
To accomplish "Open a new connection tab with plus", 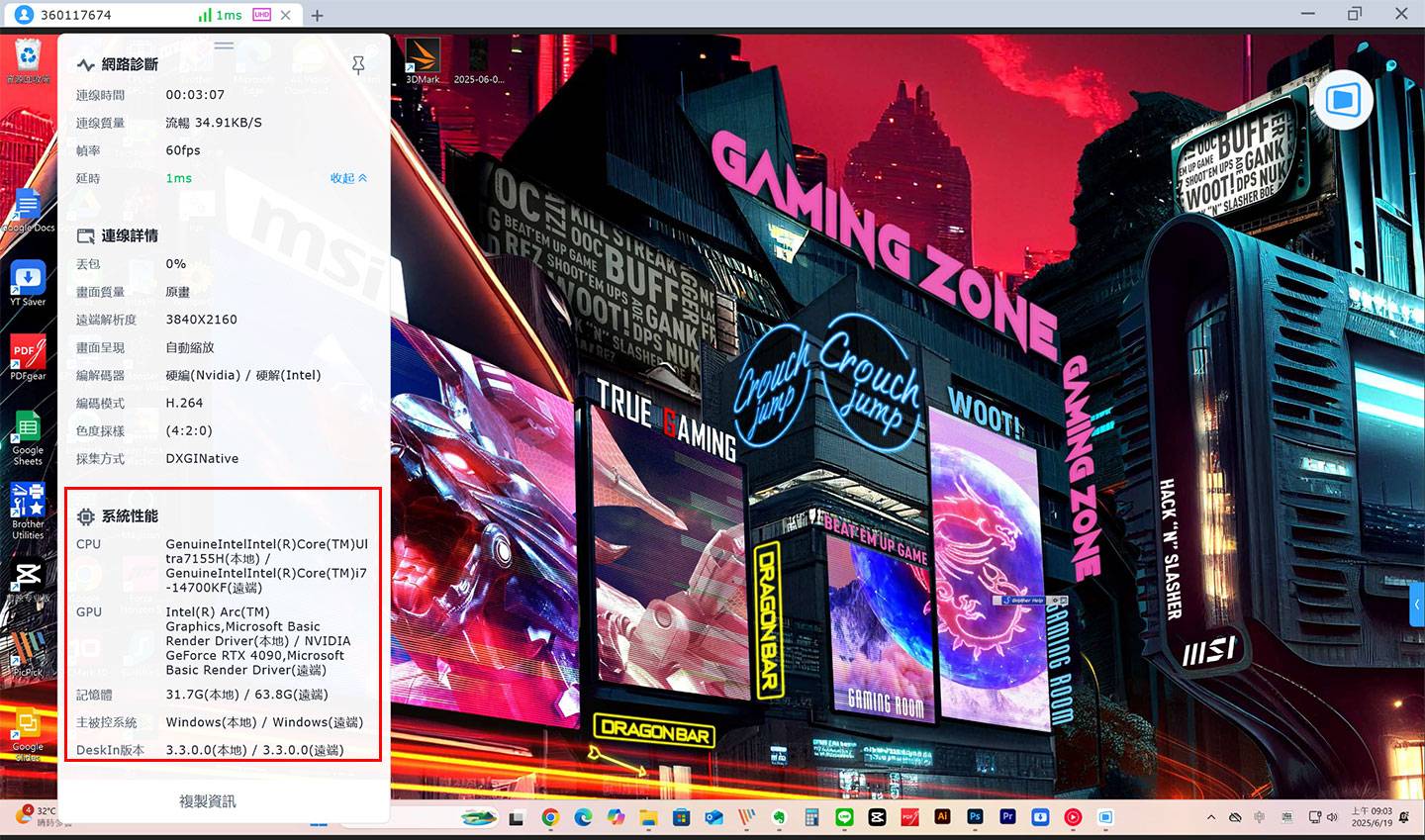I will tap(317, 15).
